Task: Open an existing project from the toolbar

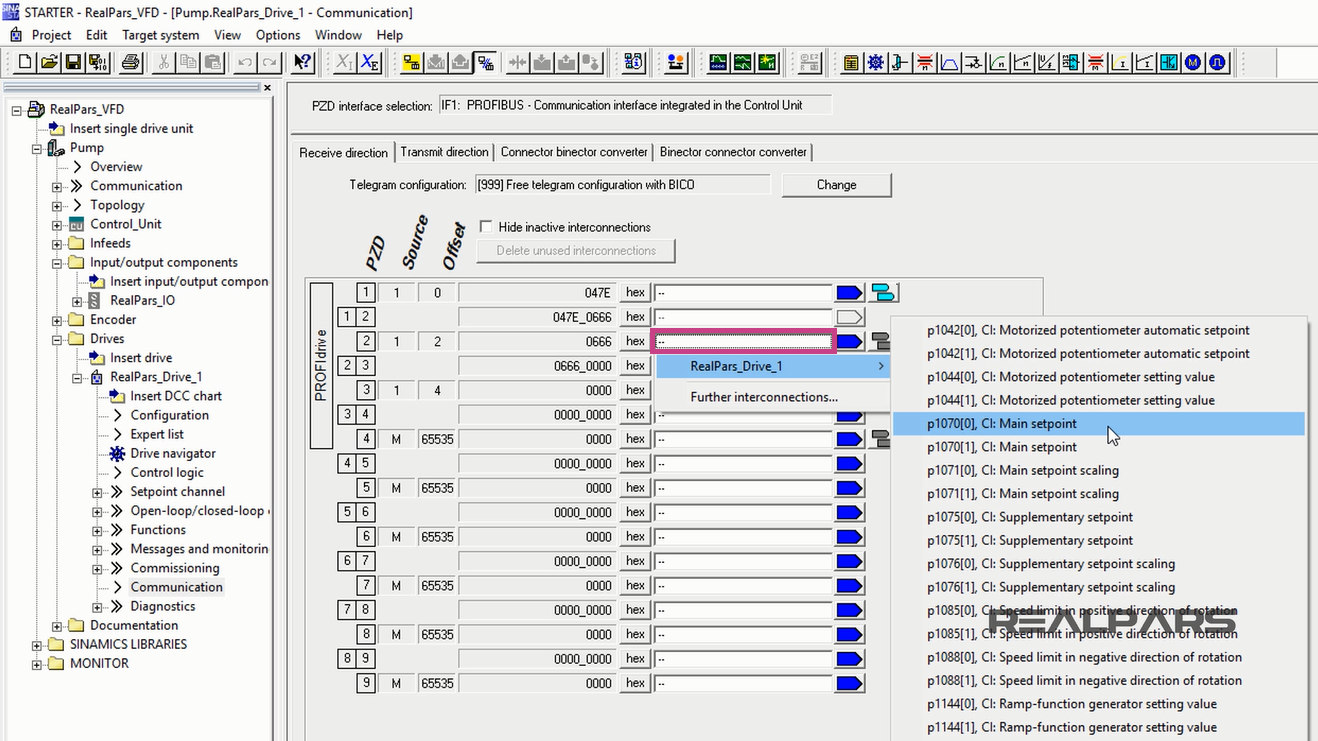Action: click(x=48, y=62)
